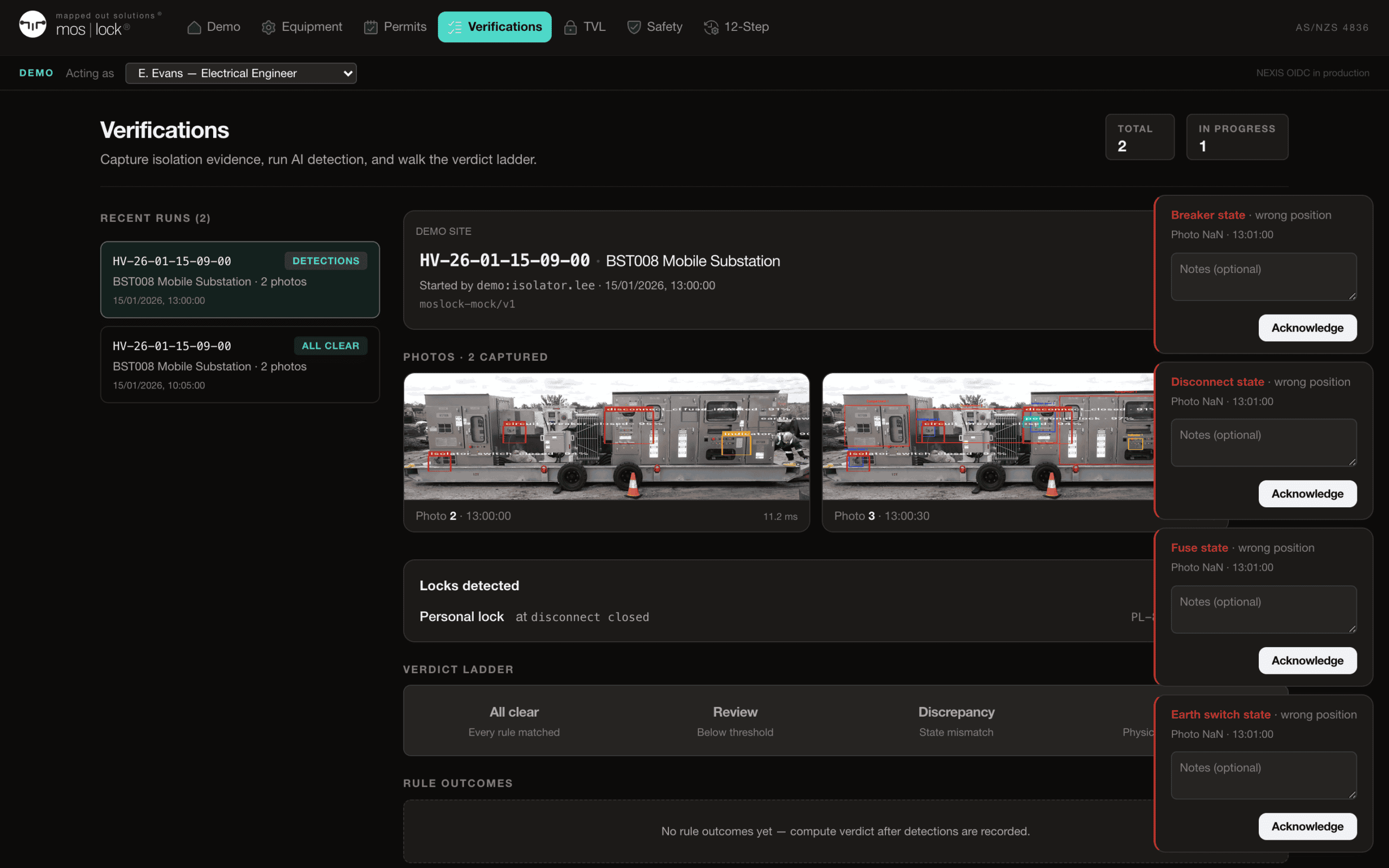This screenshot has width=1389, height=868.
Task: Click NEXIS OIDC in production text
Action: pyautogui.click(x=1312, y=73)
